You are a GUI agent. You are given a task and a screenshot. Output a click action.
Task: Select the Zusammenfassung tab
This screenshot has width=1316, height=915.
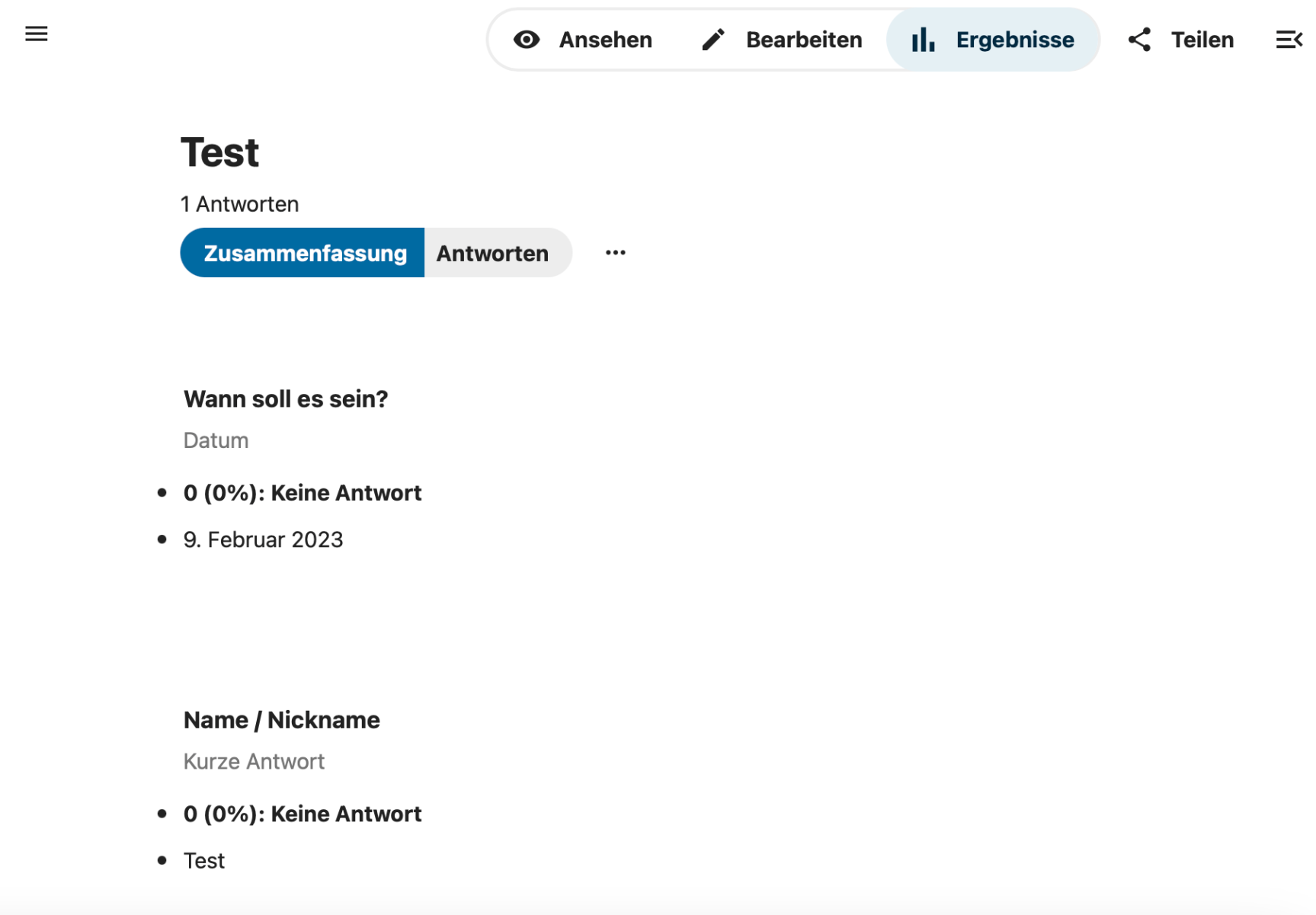pyautogui.click(x=303, y=253)
